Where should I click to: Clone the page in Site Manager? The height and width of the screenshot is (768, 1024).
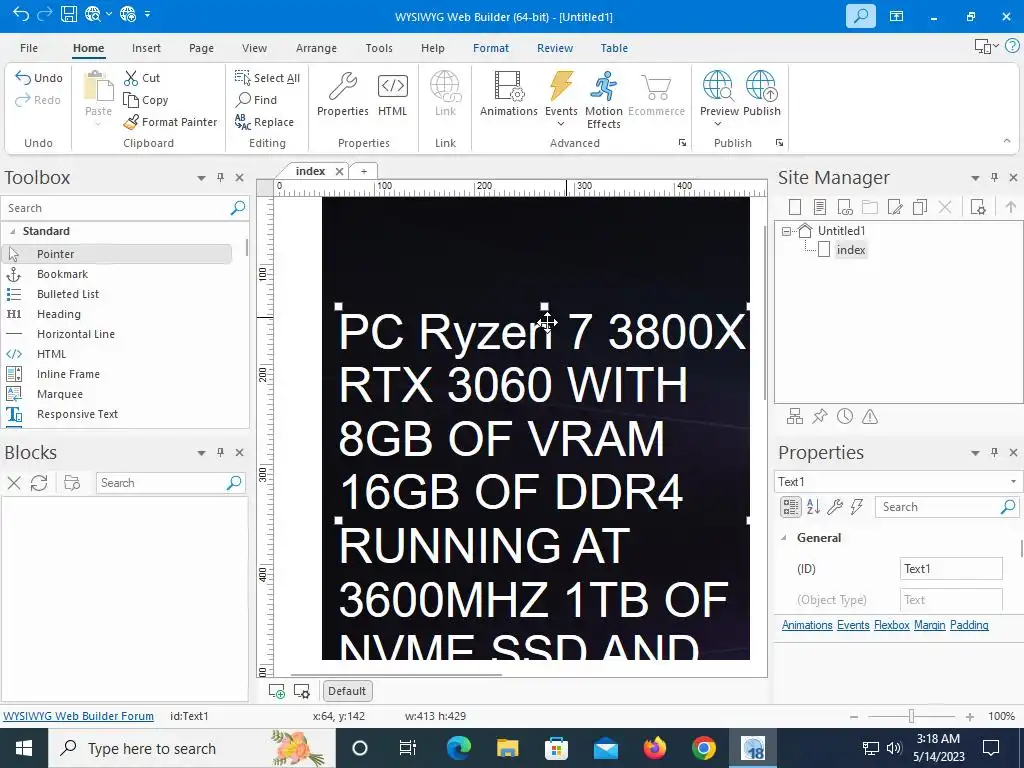[920, 207]
